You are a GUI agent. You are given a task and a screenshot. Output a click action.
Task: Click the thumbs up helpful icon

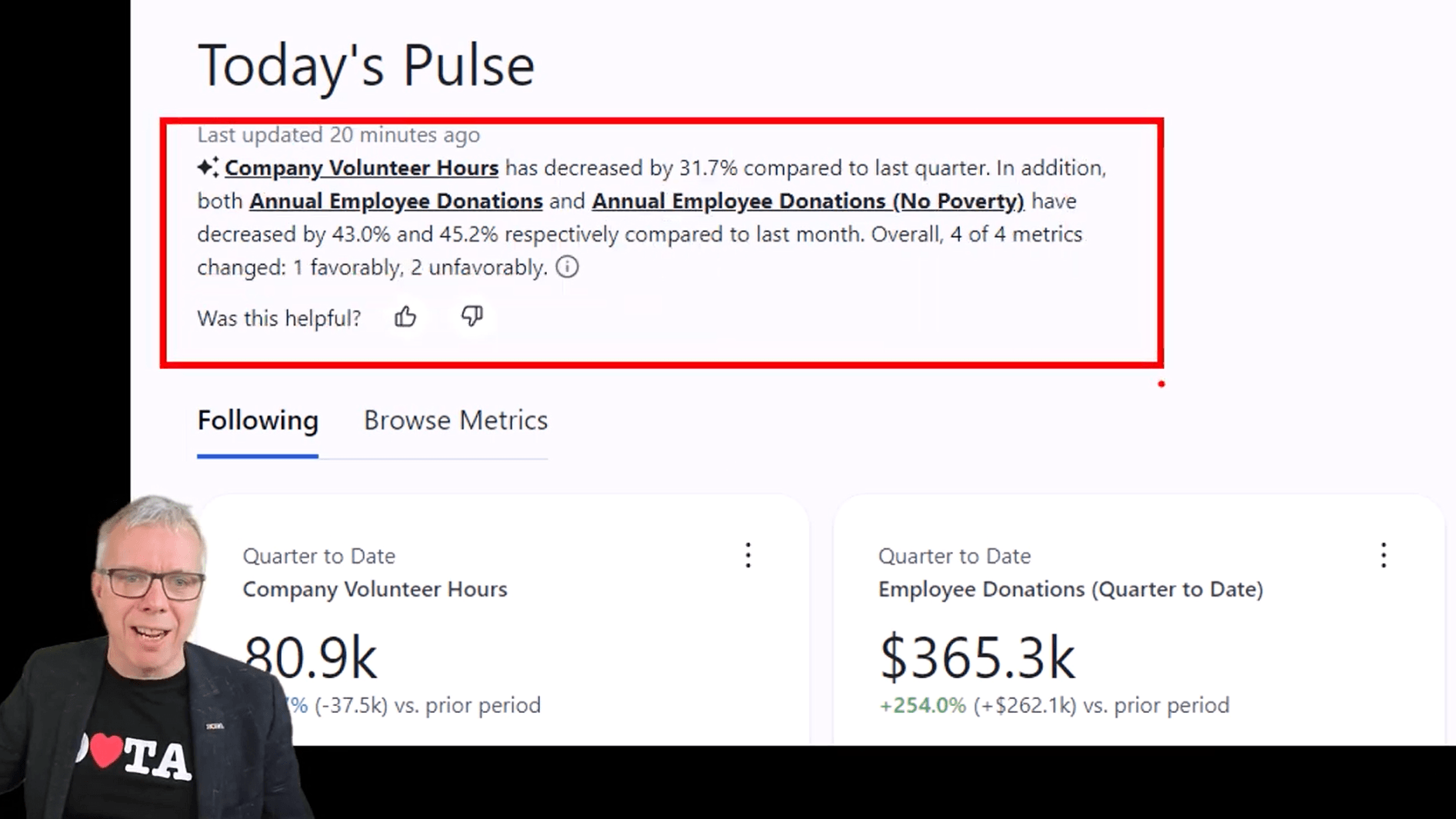405,317
